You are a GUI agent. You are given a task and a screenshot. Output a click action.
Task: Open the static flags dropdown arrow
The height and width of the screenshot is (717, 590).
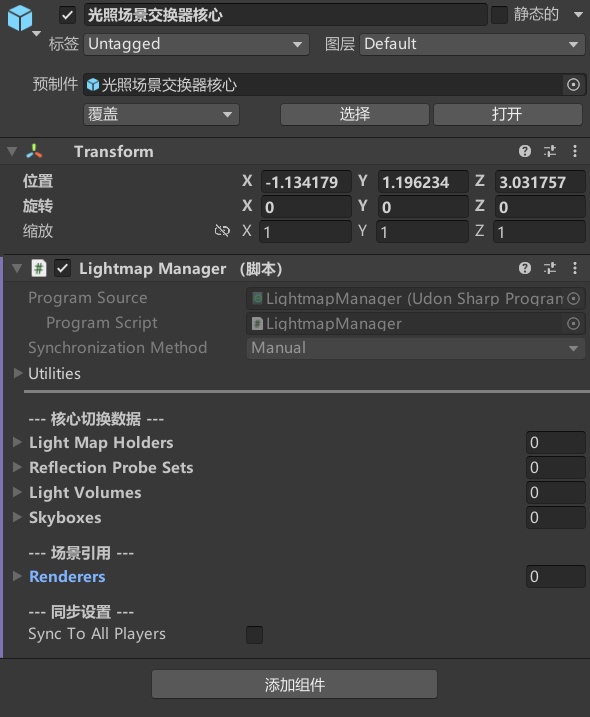click(578, 15)
